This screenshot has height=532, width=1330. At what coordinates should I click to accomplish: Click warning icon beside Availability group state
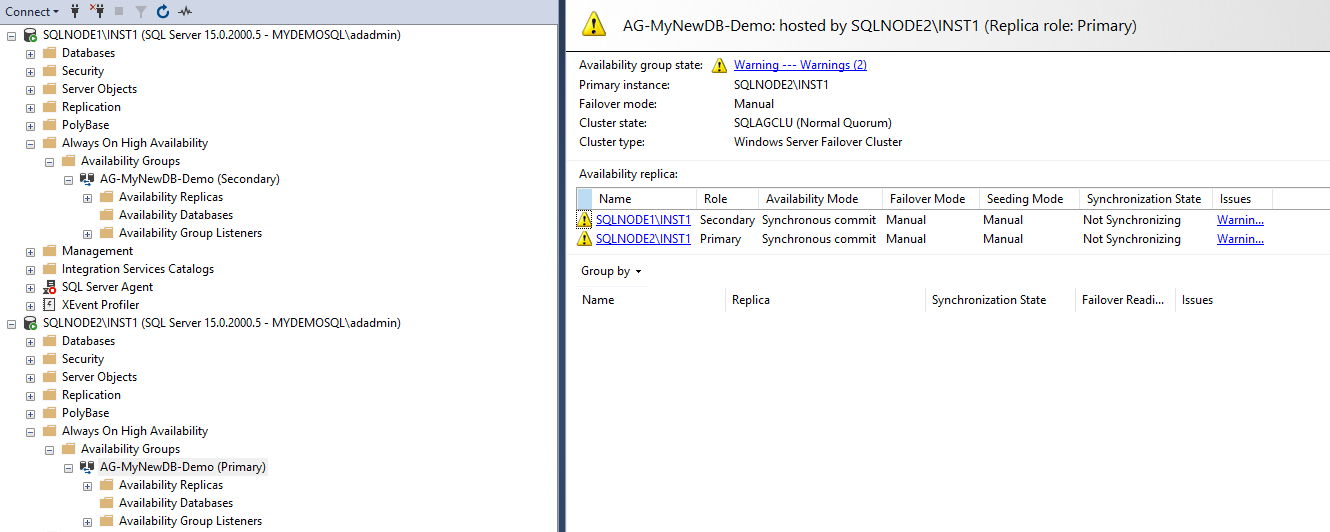(720, 66)
